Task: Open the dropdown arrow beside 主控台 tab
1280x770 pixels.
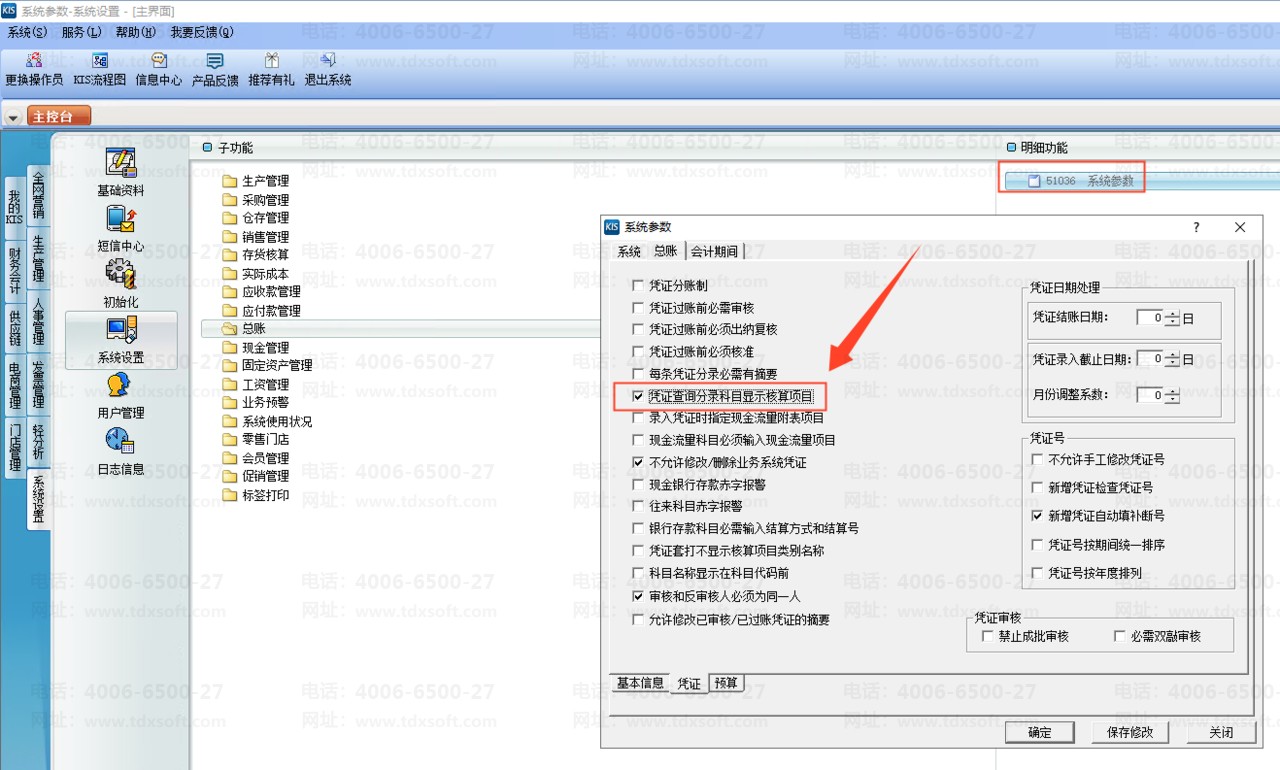Action: (x=13, y=117)
